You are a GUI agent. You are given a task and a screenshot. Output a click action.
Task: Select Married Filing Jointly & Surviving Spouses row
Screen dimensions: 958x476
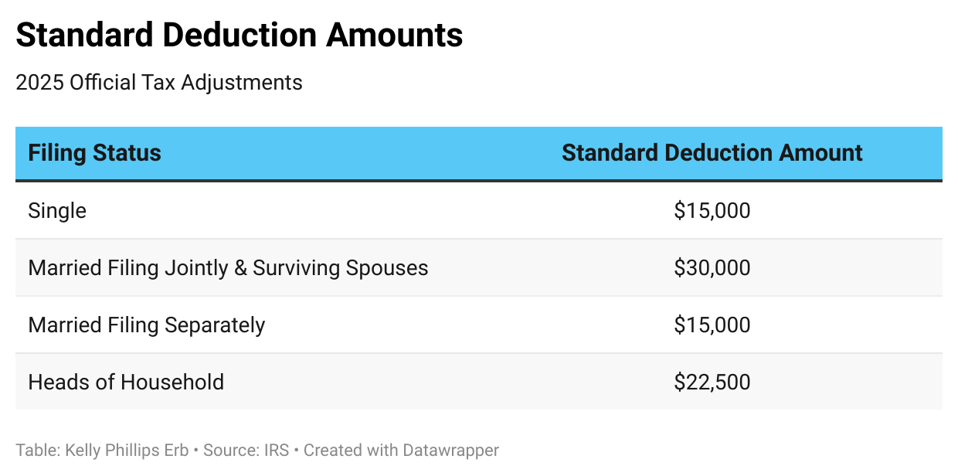pyautogui.click(x=478, y=268)
